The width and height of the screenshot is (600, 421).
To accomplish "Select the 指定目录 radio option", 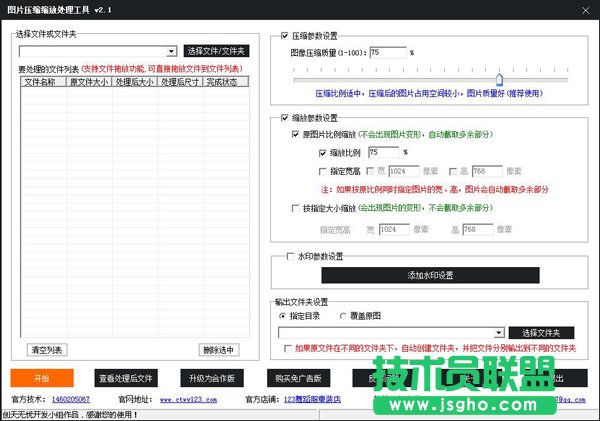I will pos(282,316).
